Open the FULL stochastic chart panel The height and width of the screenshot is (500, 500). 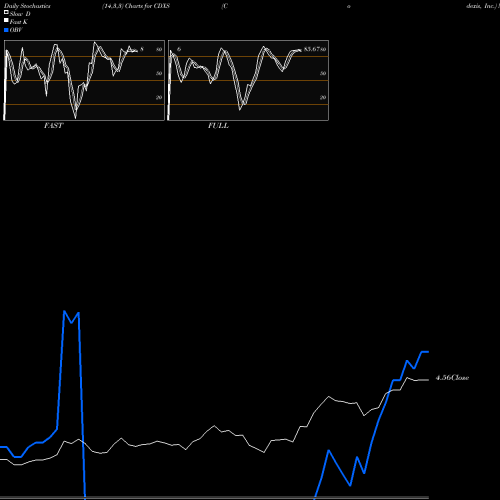248,80
